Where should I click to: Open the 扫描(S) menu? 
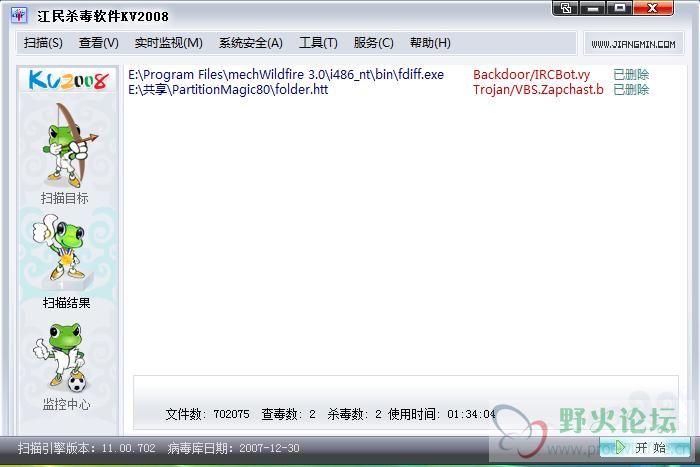tap(43, 43)
